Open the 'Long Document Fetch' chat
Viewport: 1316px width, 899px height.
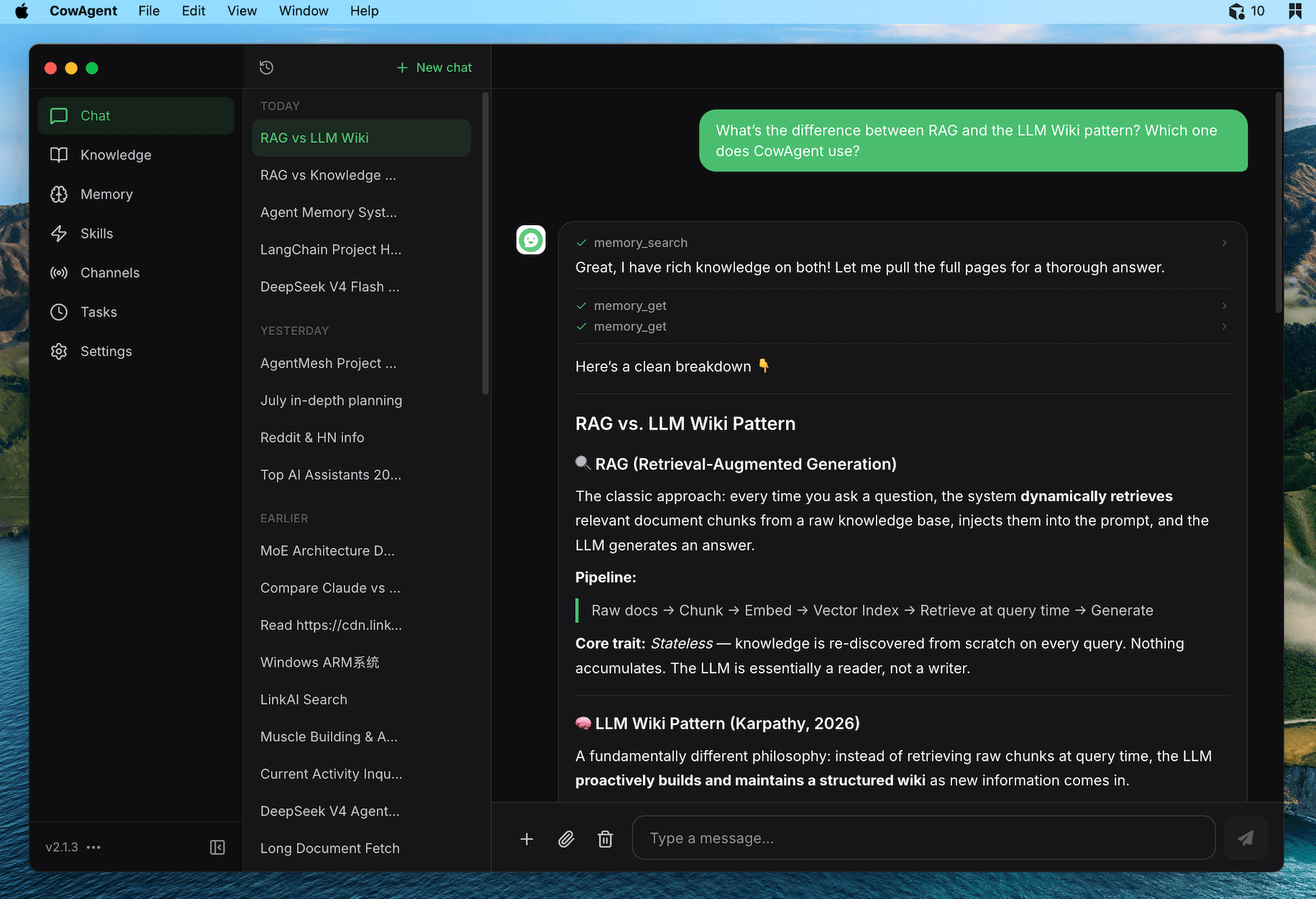tap(361, 849)
